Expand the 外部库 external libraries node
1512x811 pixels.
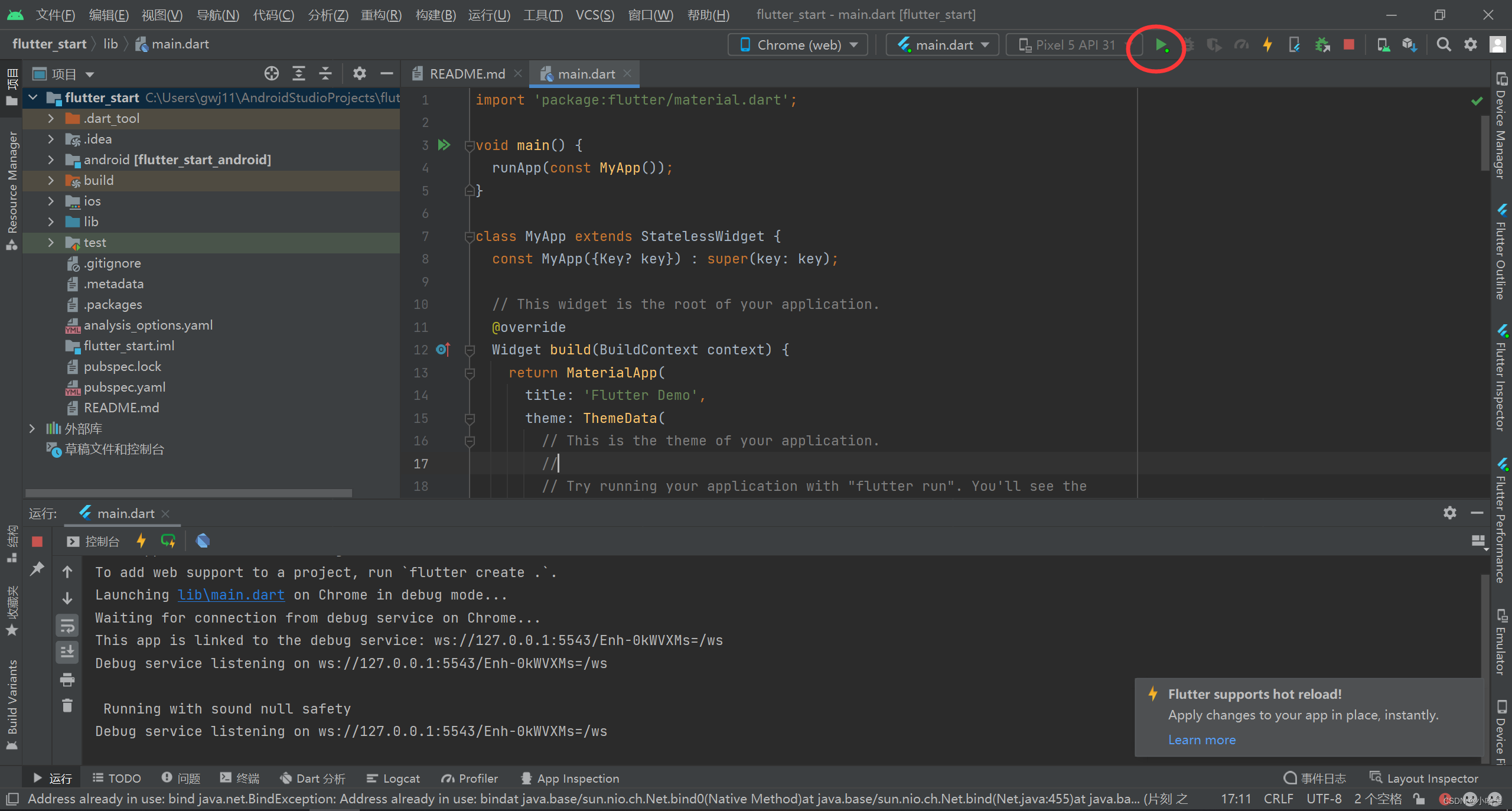point(32,428)
